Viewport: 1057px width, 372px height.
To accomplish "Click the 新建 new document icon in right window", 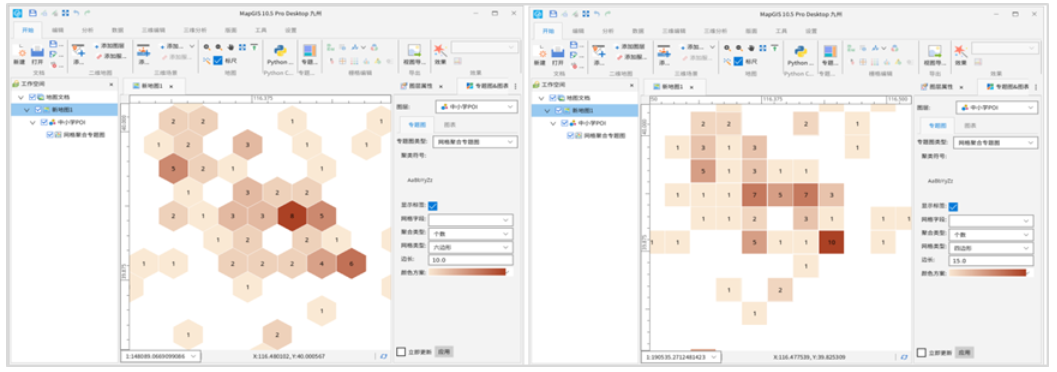I will 540,55.
